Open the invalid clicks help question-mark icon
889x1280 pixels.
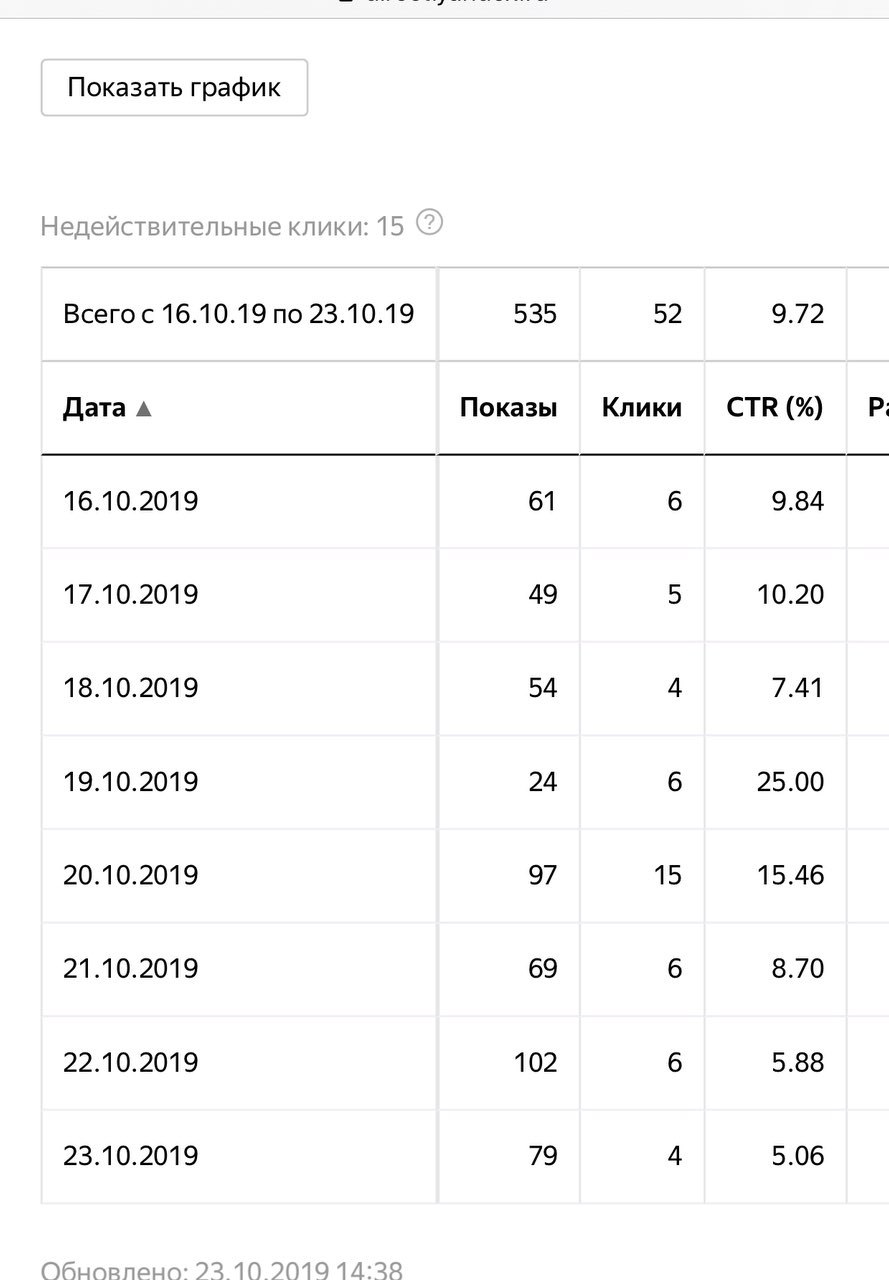pos(429,222)
